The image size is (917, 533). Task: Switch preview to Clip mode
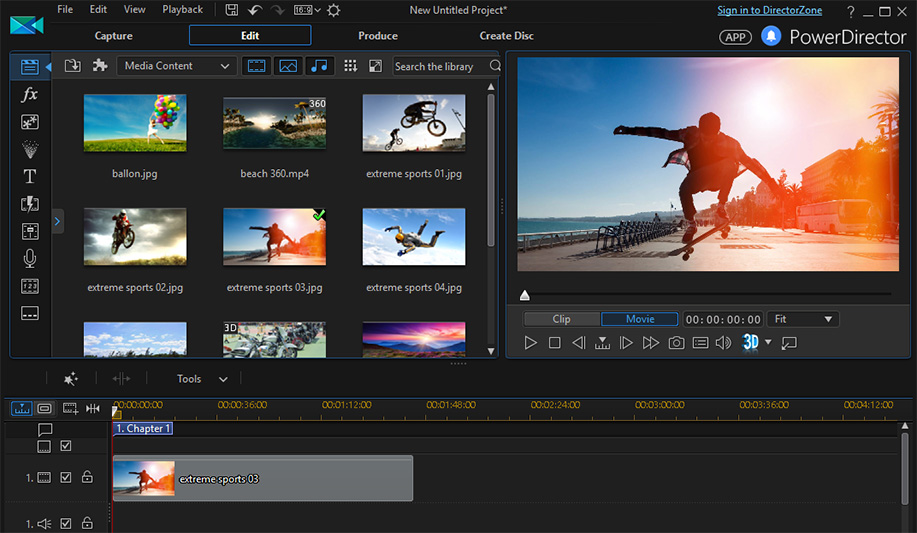(x=562, y=319)
